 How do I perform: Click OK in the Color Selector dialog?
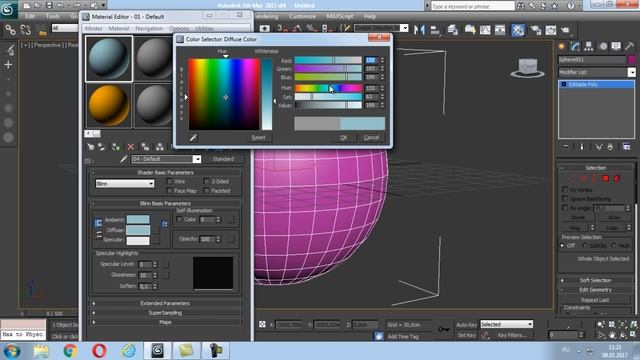344,138
